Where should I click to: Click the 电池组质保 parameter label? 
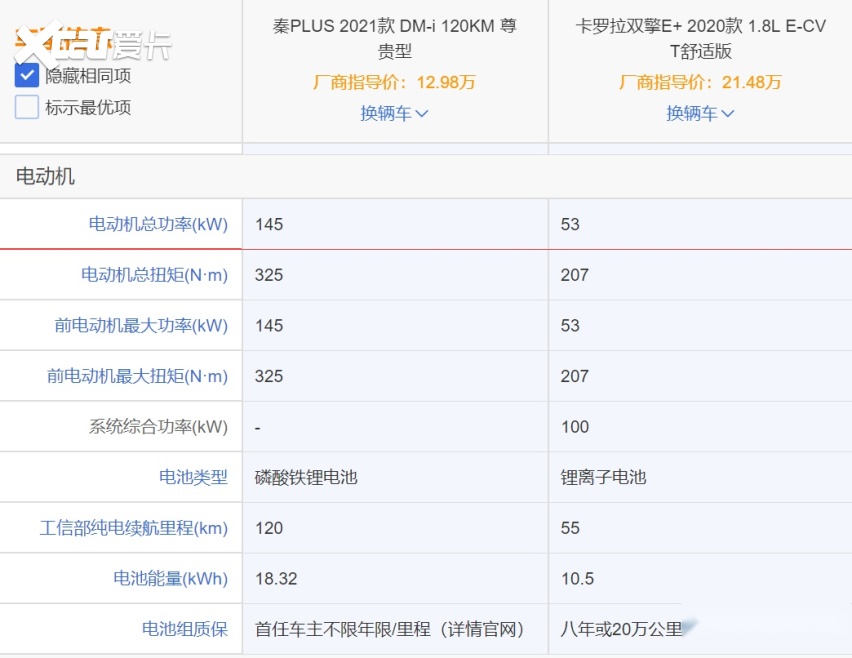coord(184,629)
